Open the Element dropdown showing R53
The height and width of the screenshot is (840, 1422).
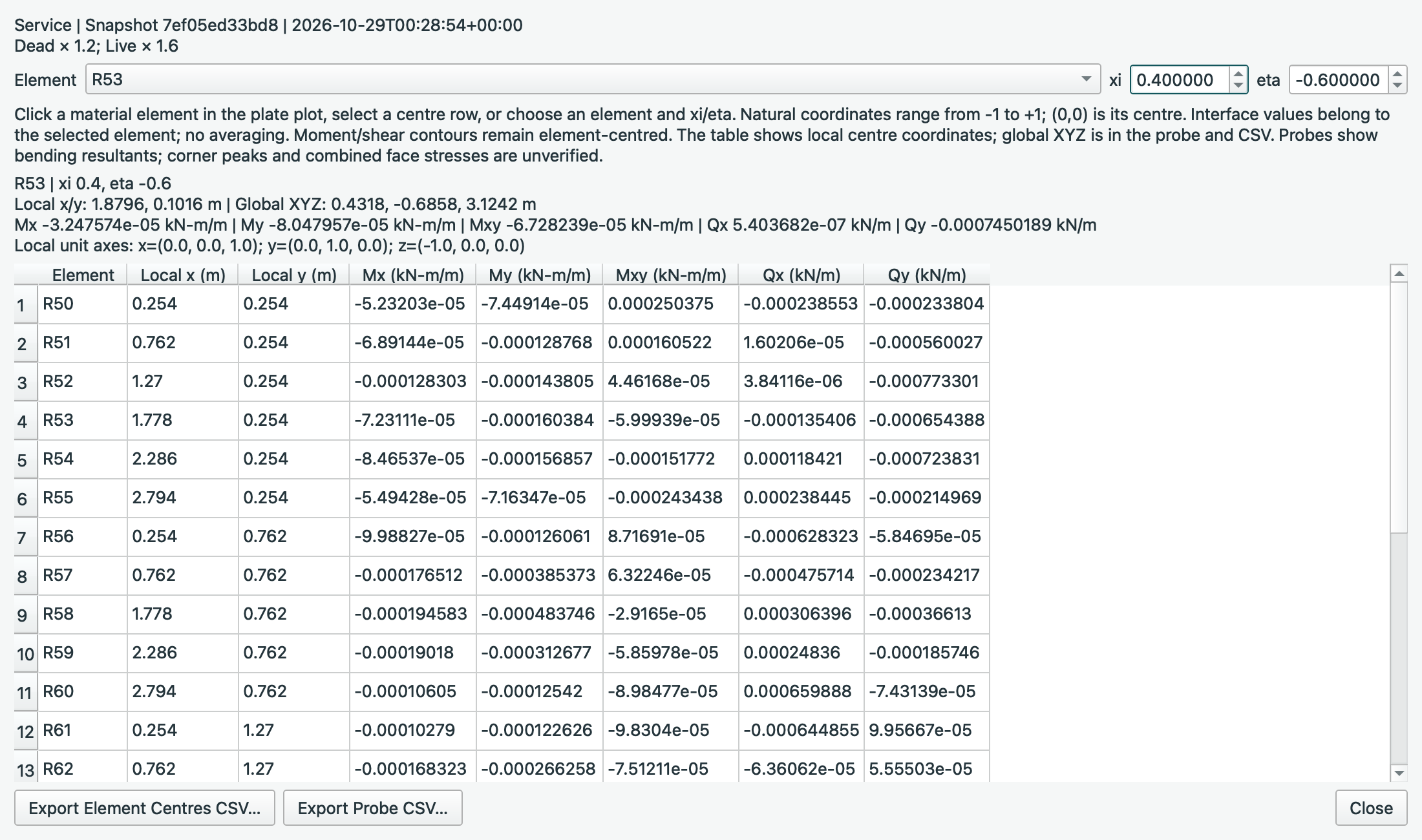click(x=593, y=79)
